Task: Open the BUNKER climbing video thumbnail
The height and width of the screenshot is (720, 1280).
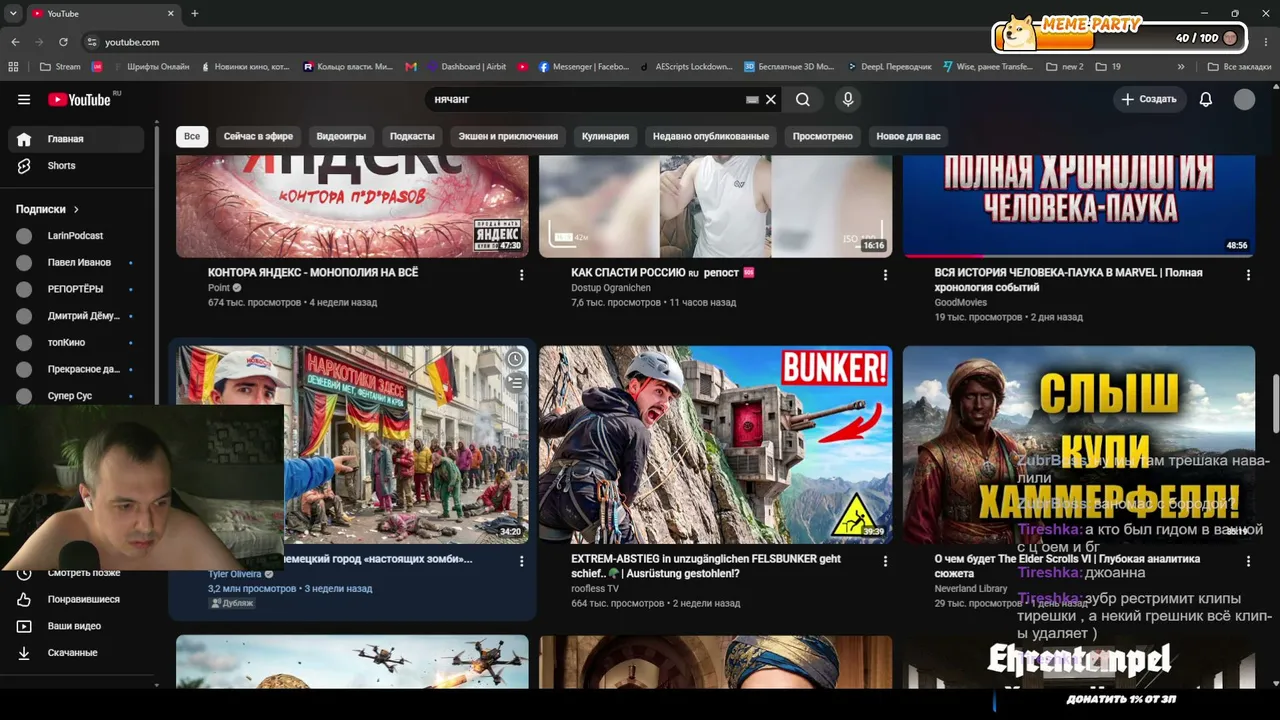Action: click(x=716, y=445)
